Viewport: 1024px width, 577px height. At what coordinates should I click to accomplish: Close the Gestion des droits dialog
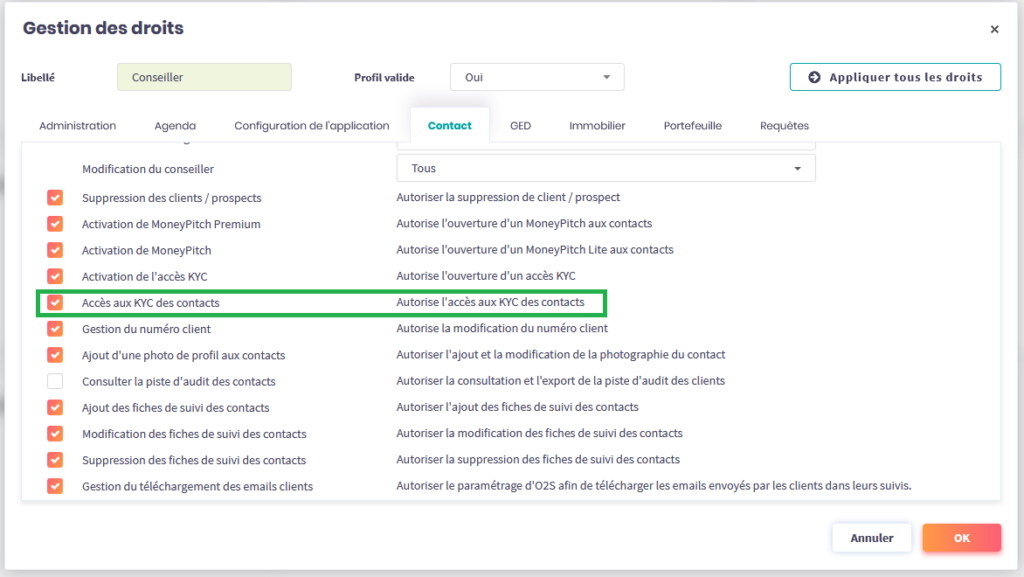(x=994, y=30)
